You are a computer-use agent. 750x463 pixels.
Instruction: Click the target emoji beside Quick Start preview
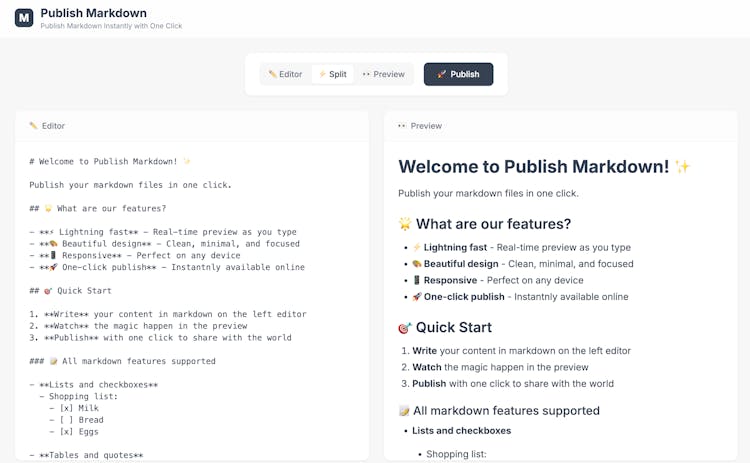point(405,328)
